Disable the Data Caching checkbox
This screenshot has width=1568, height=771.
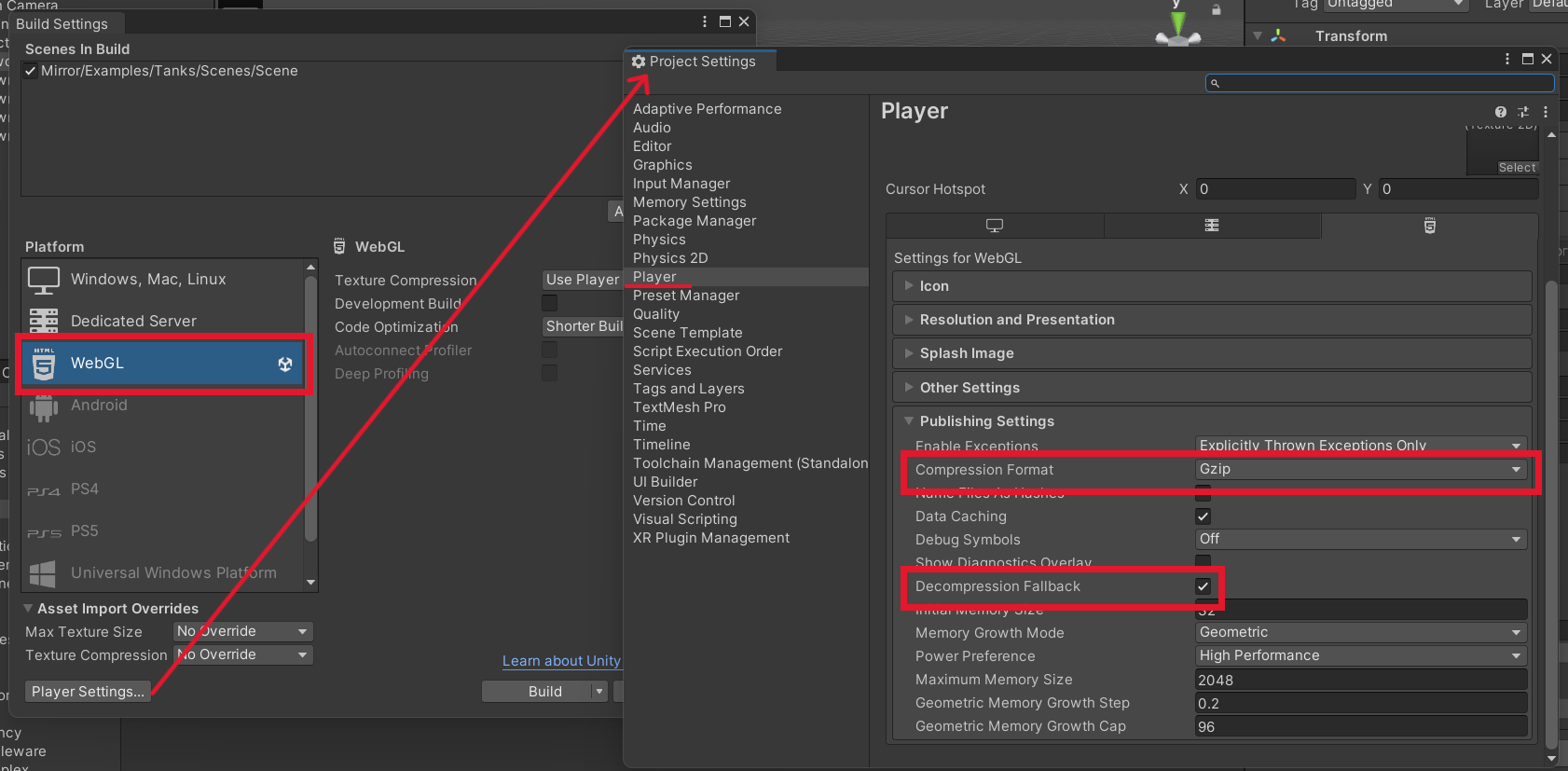[1203, 516]
